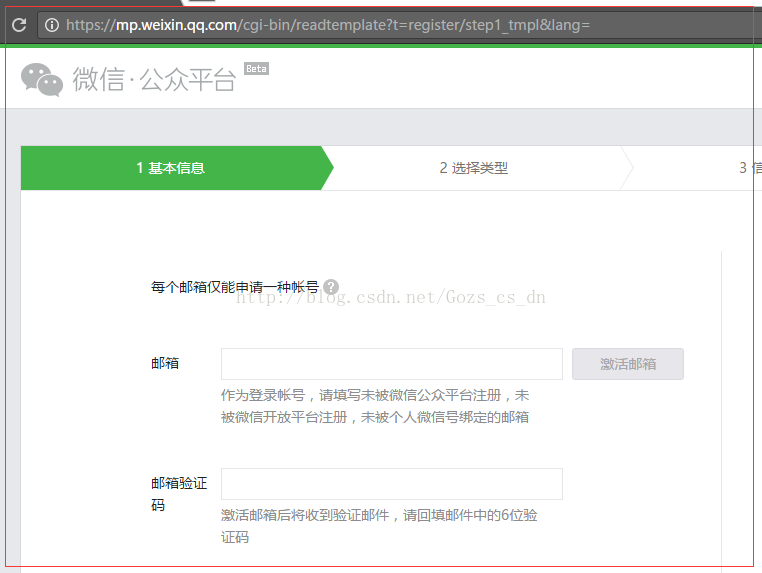Select the address bar URL mp.weixin.qq.com
The image size is (762, 573).
point(176,25)
